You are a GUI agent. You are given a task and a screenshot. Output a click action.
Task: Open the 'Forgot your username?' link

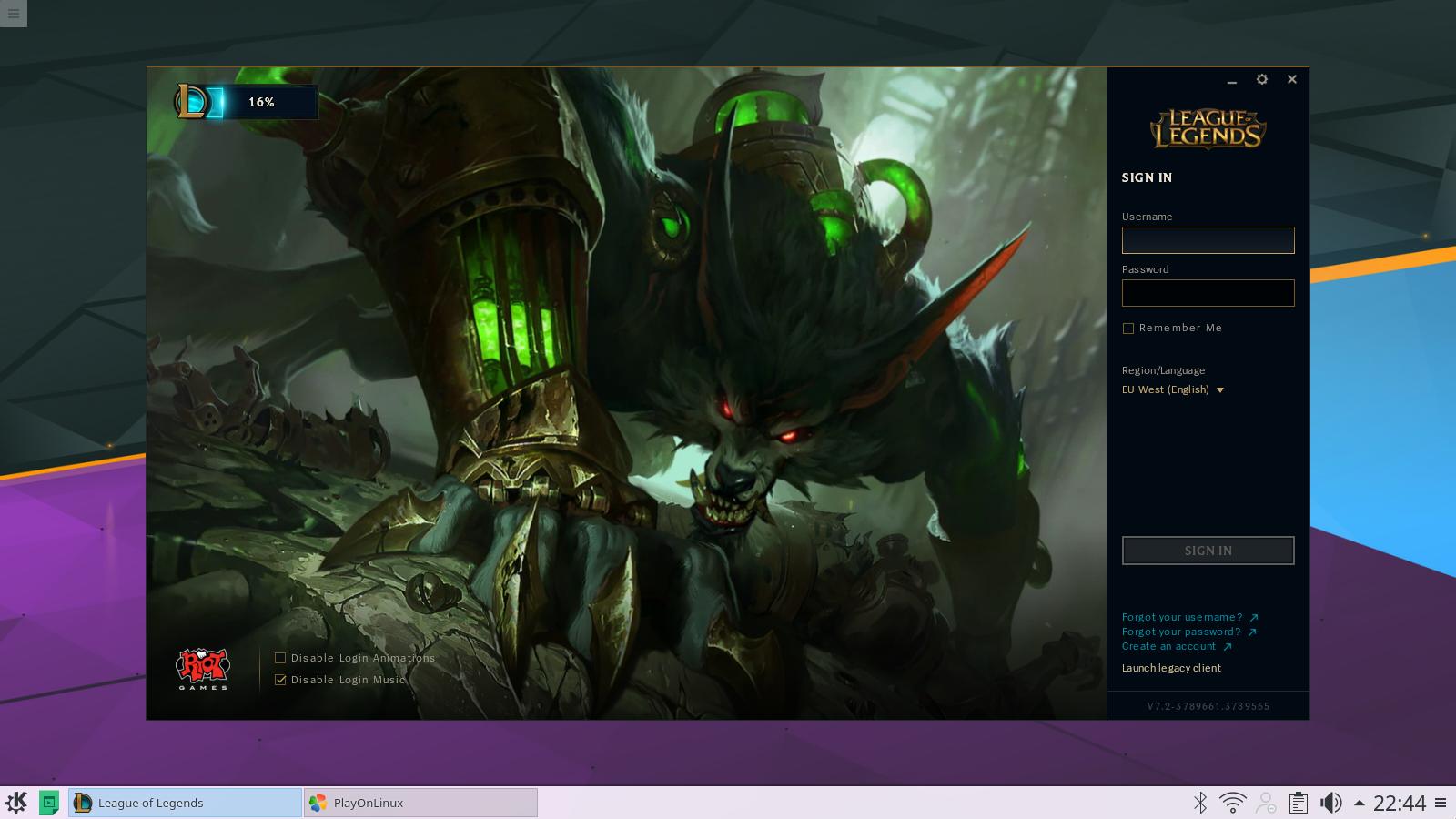(1189, 617)
